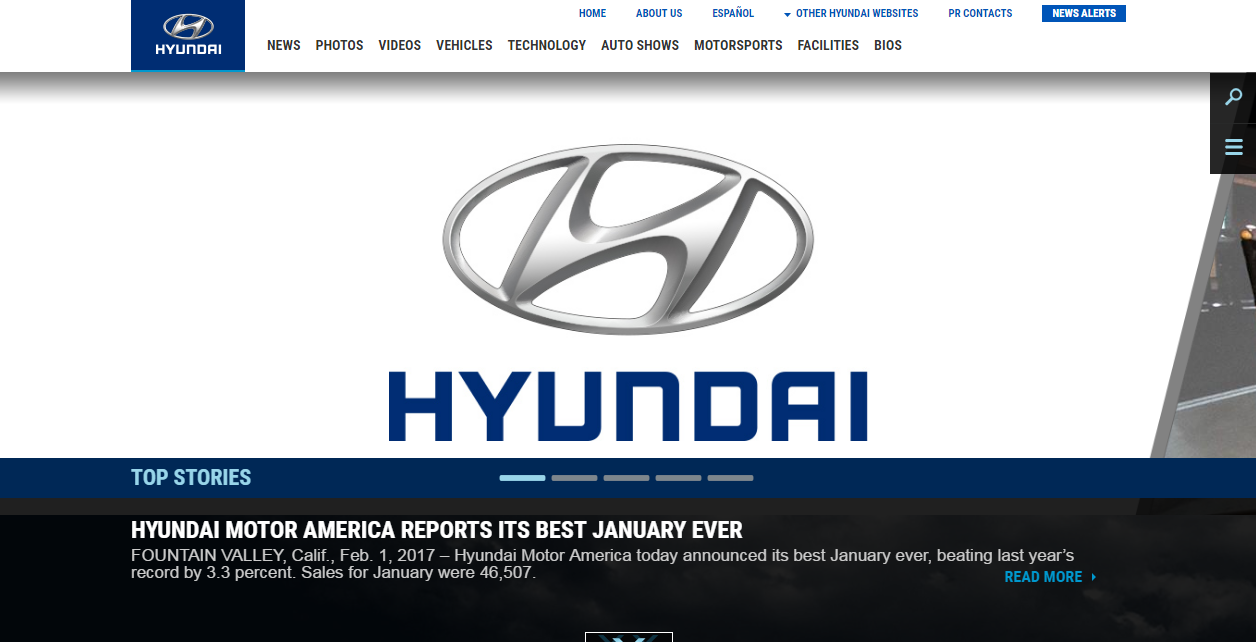Select the first carousel slide indicator
This screenshot has width=1256, height=642.
tap(522, 478)
